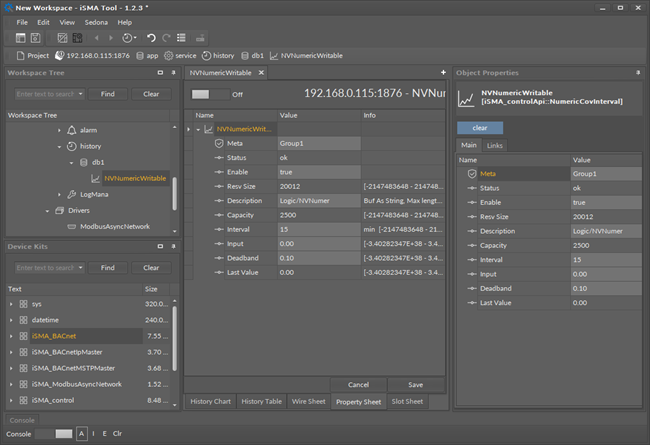Click the list view toolbar icon
Viewport: 650px width, 445px height.
(181, 38)
